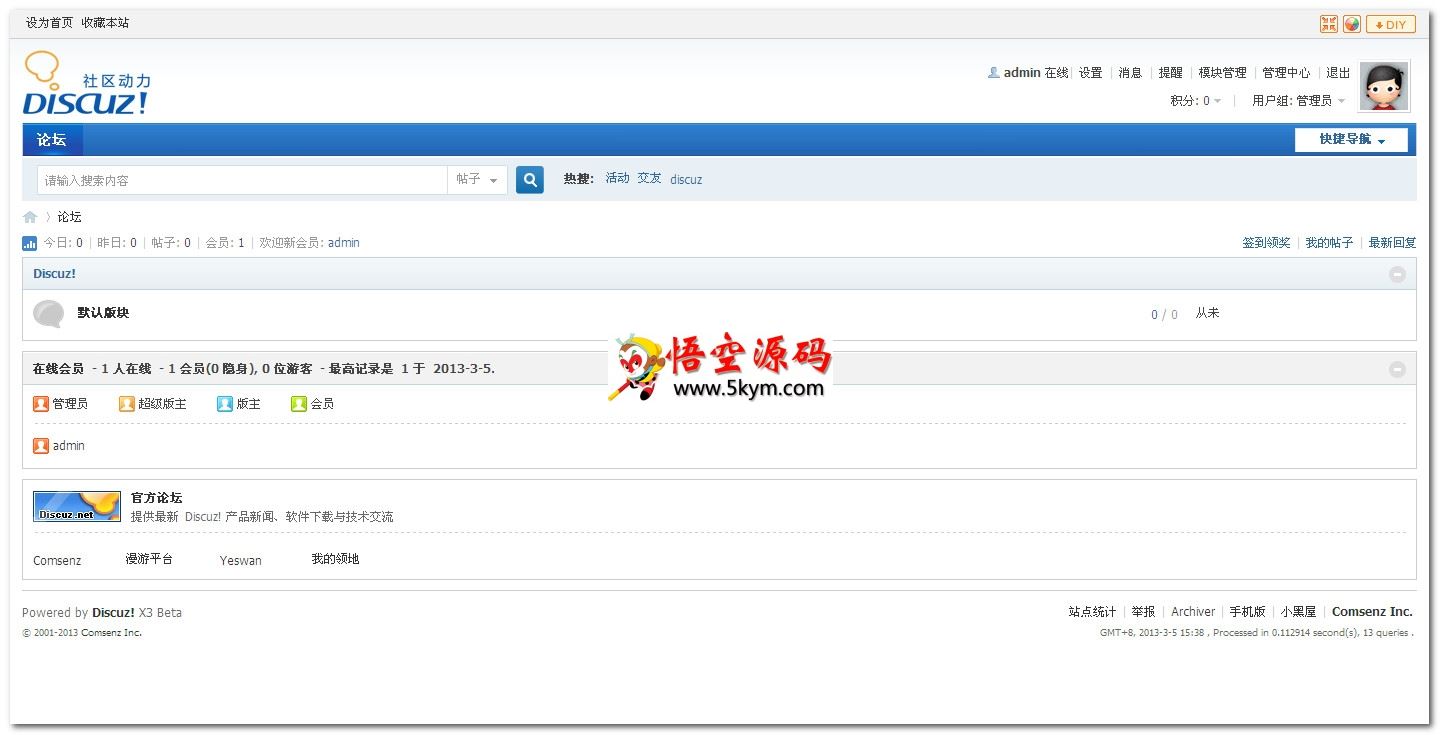Open 手机版 footer link
The width and height of the screenshot is (1440, 735).
[1247, 612]
